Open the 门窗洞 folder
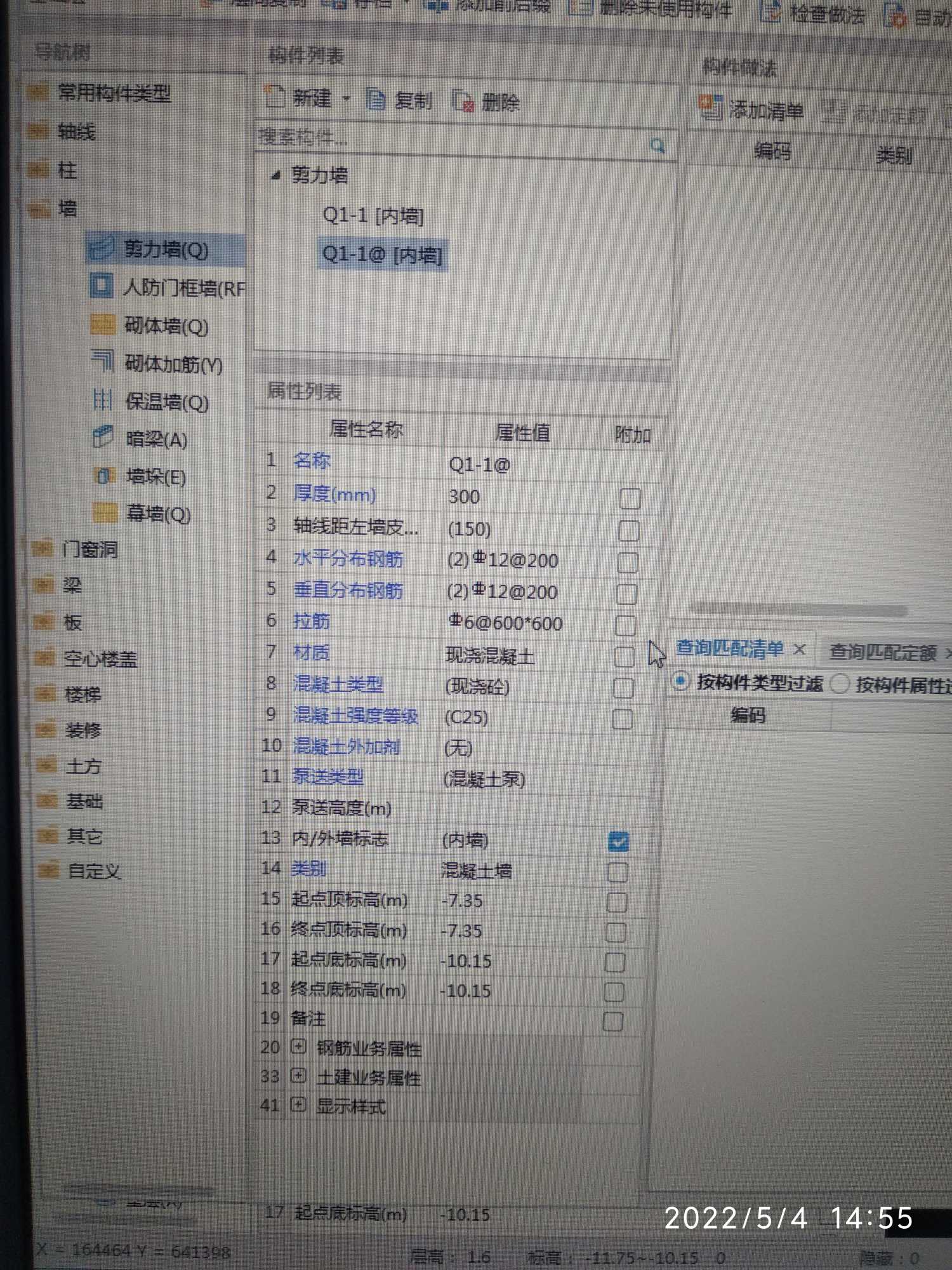The height and width of the screenshot is (1270, 952). (x=43, y=548)
